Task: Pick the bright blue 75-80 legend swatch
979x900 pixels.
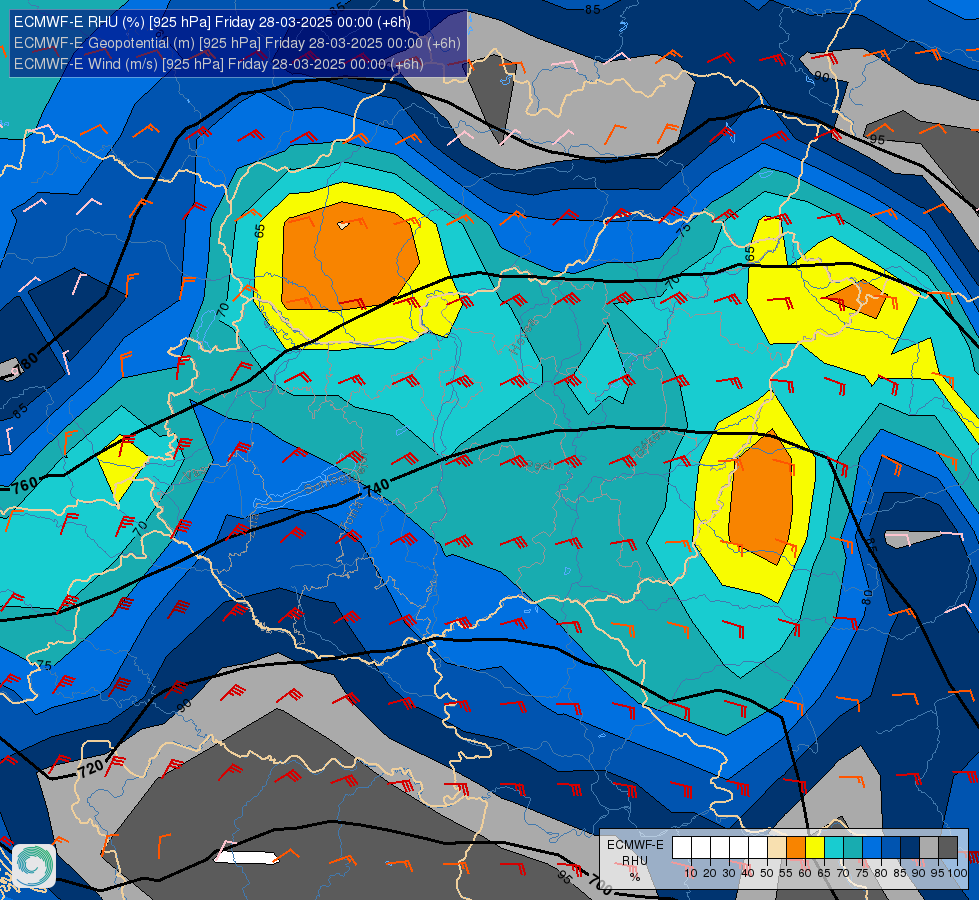Action: [x=872, y=847]
